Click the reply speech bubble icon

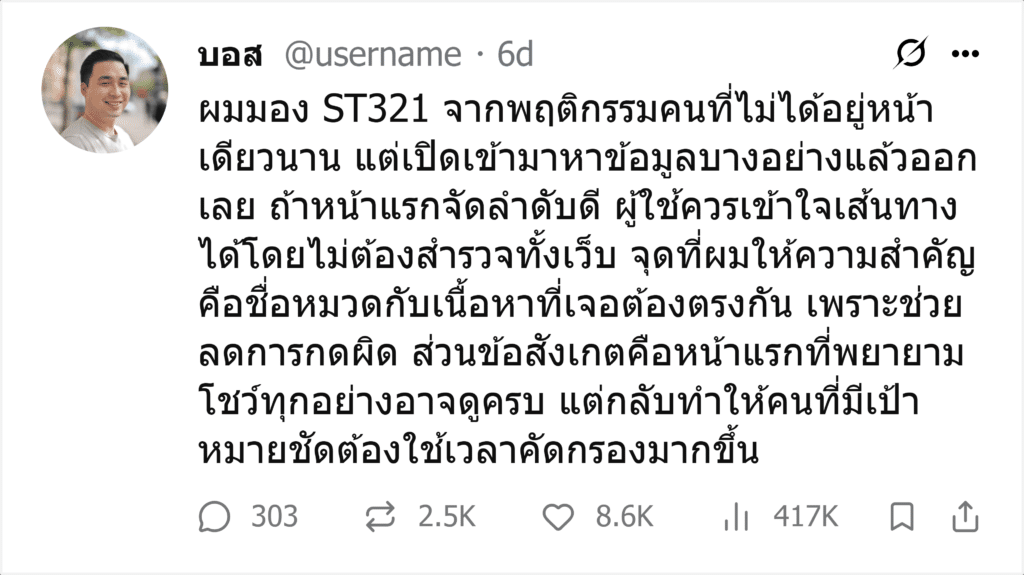[214, 517]
